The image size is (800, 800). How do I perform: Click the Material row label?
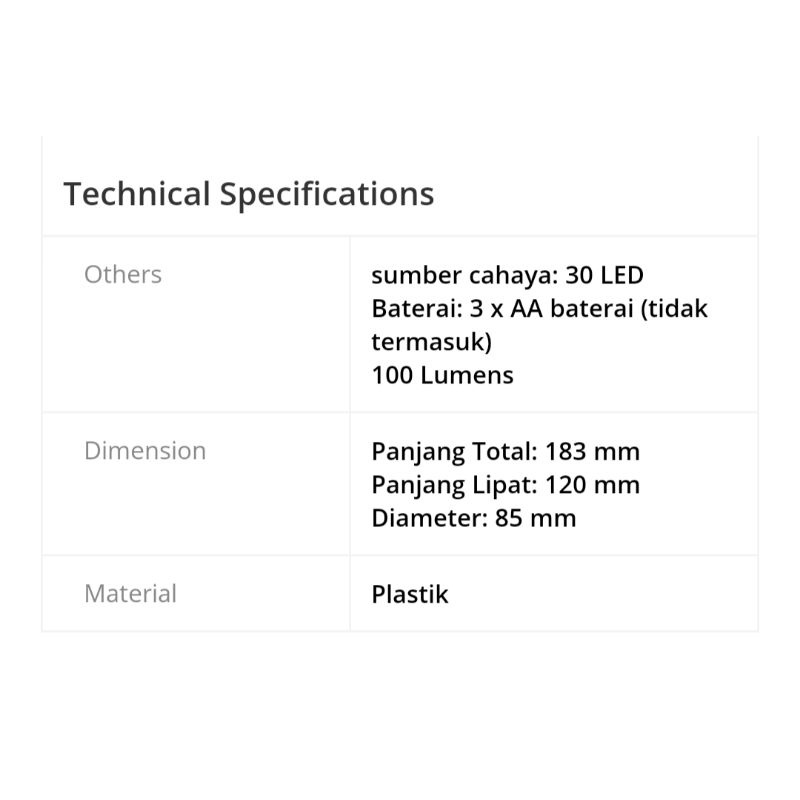[x=130, y=594]
